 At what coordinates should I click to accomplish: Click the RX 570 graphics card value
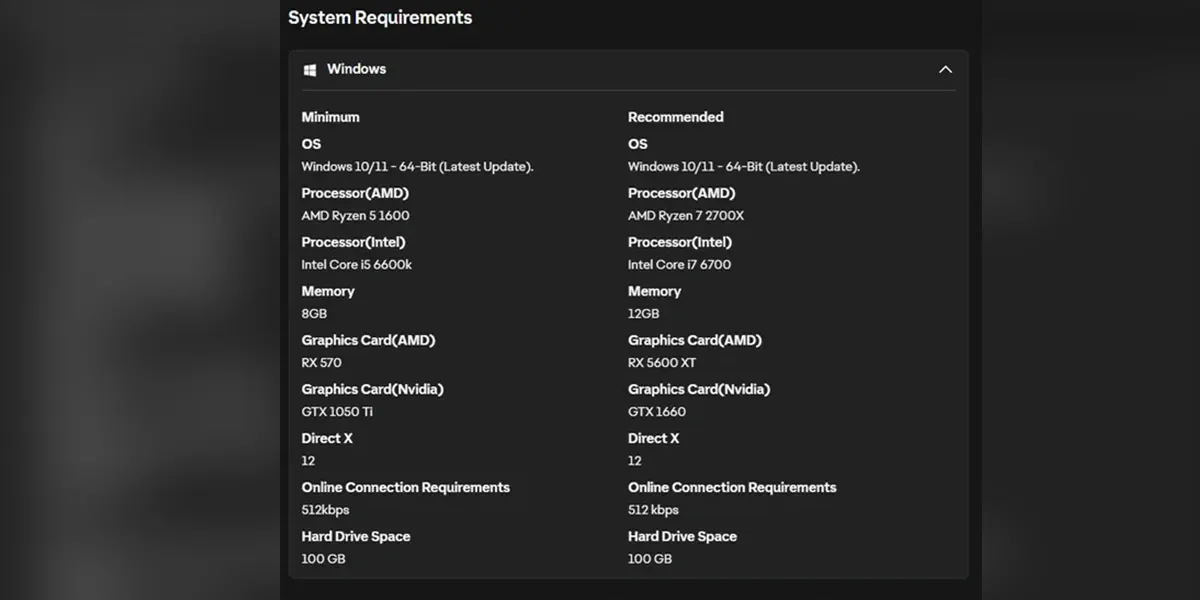coord(321,362)
